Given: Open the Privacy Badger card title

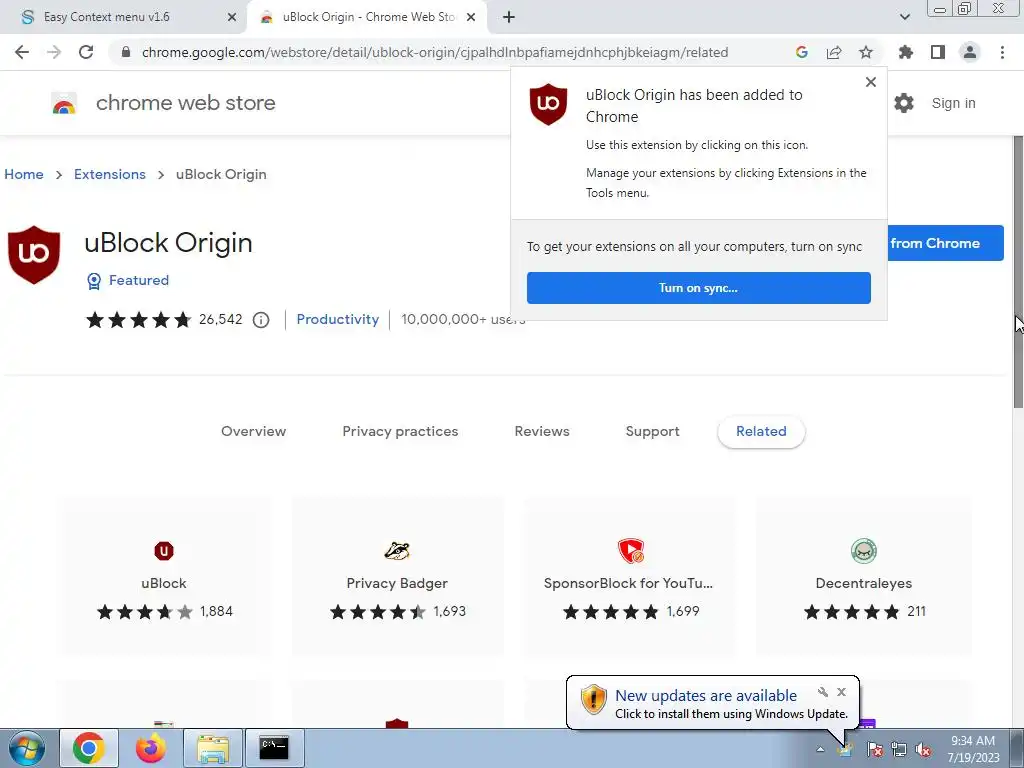Looking at the screenshot, I should 397,583.
